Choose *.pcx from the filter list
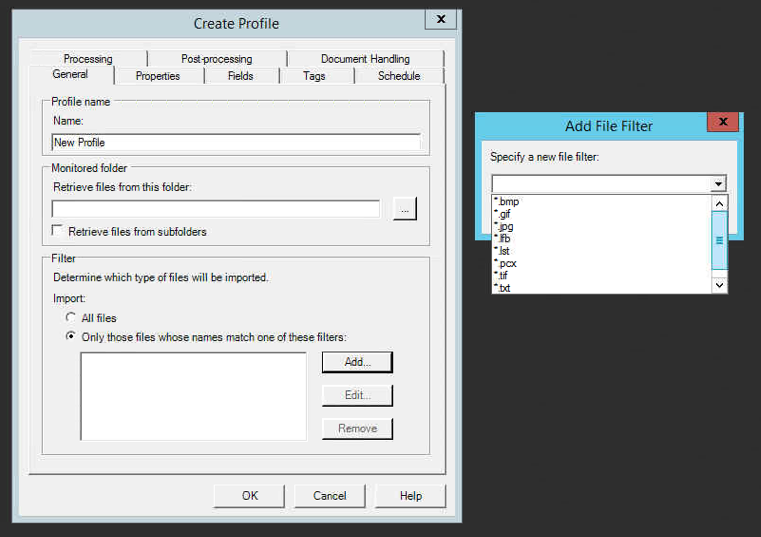 [x=601, y=263]
